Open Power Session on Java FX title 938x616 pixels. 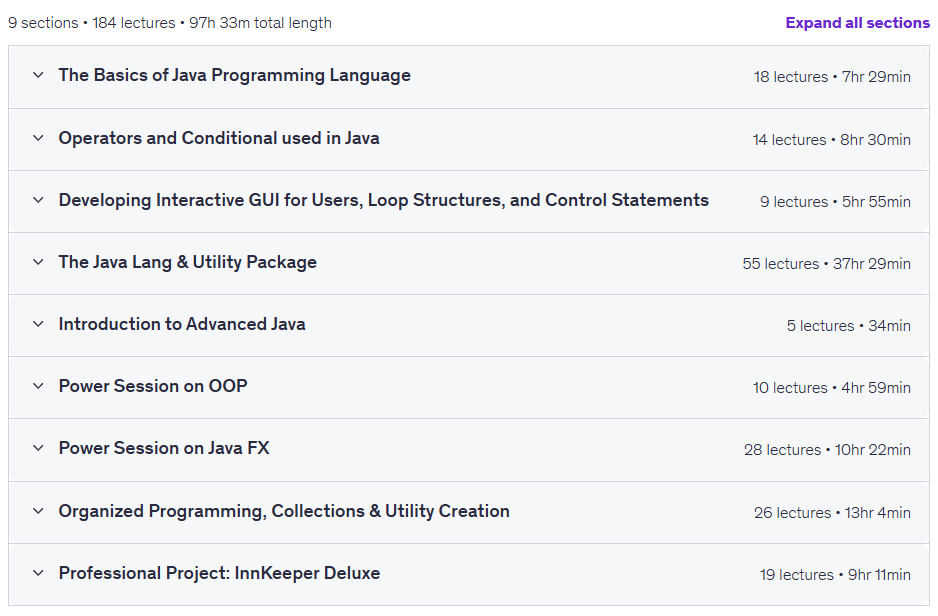(x=164, y=448)
